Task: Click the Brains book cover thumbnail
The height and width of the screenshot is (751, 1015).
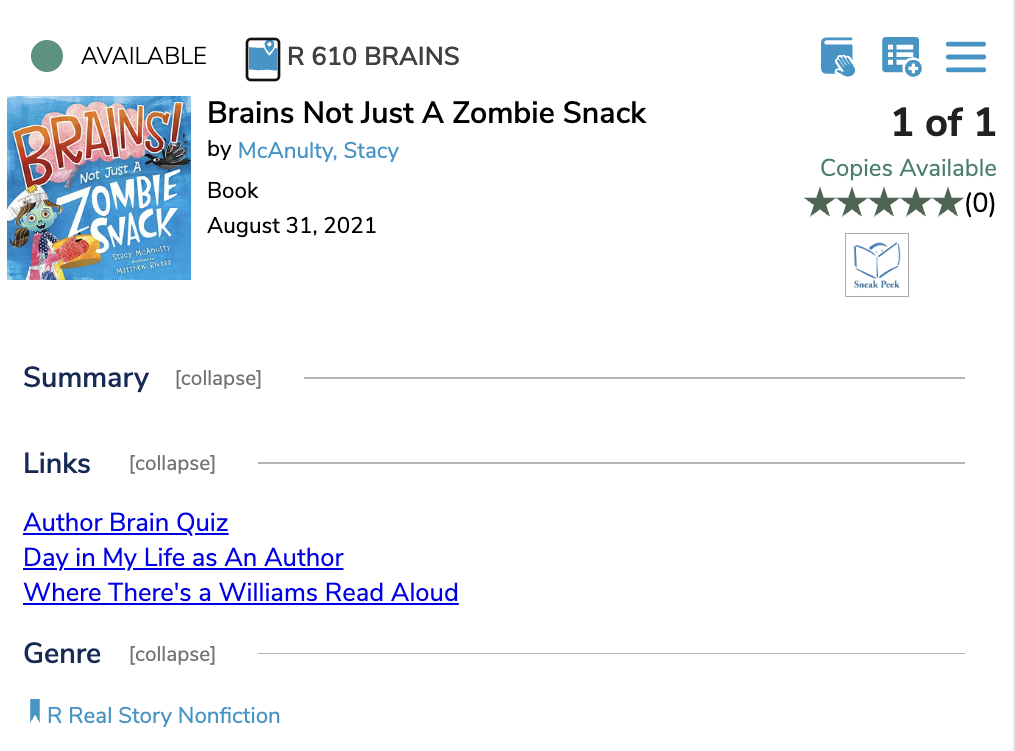Action: [99, 188]
